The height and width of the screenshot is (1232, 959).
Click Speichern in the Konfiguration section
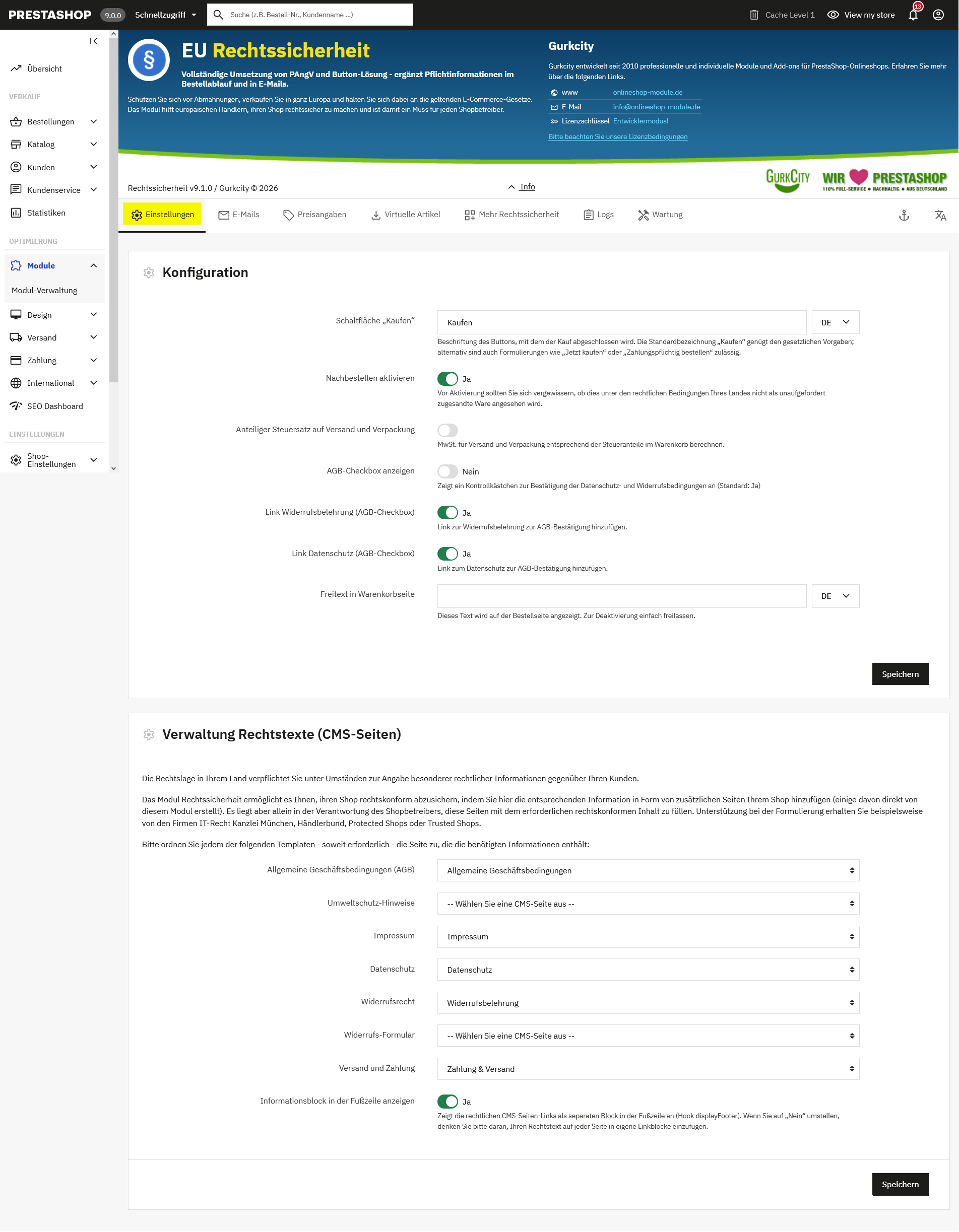[900, 674]
